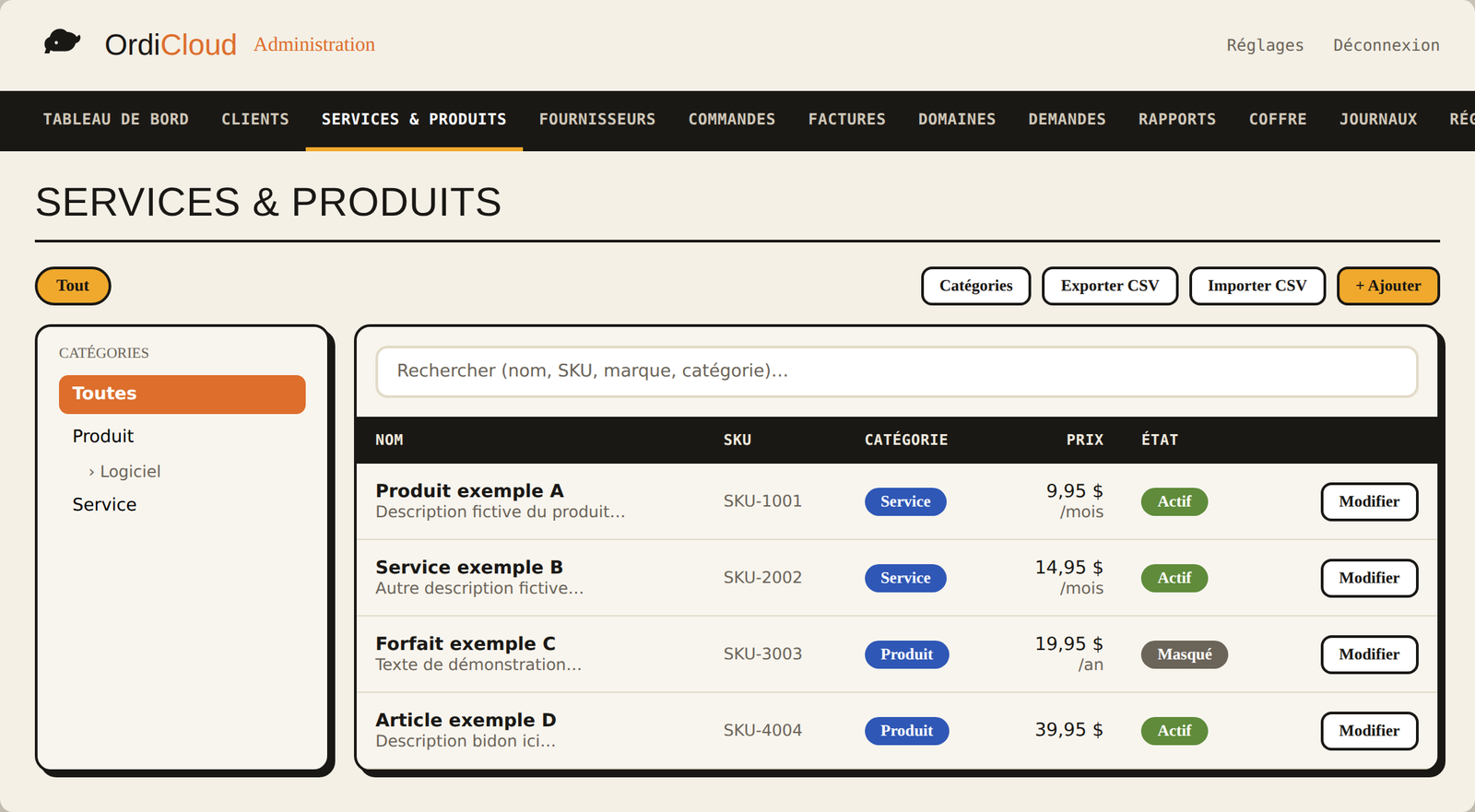Click the Produit exemple A name
Image resolution: width=1475 pixels, height=812 pixels.
tap(469, 490)
